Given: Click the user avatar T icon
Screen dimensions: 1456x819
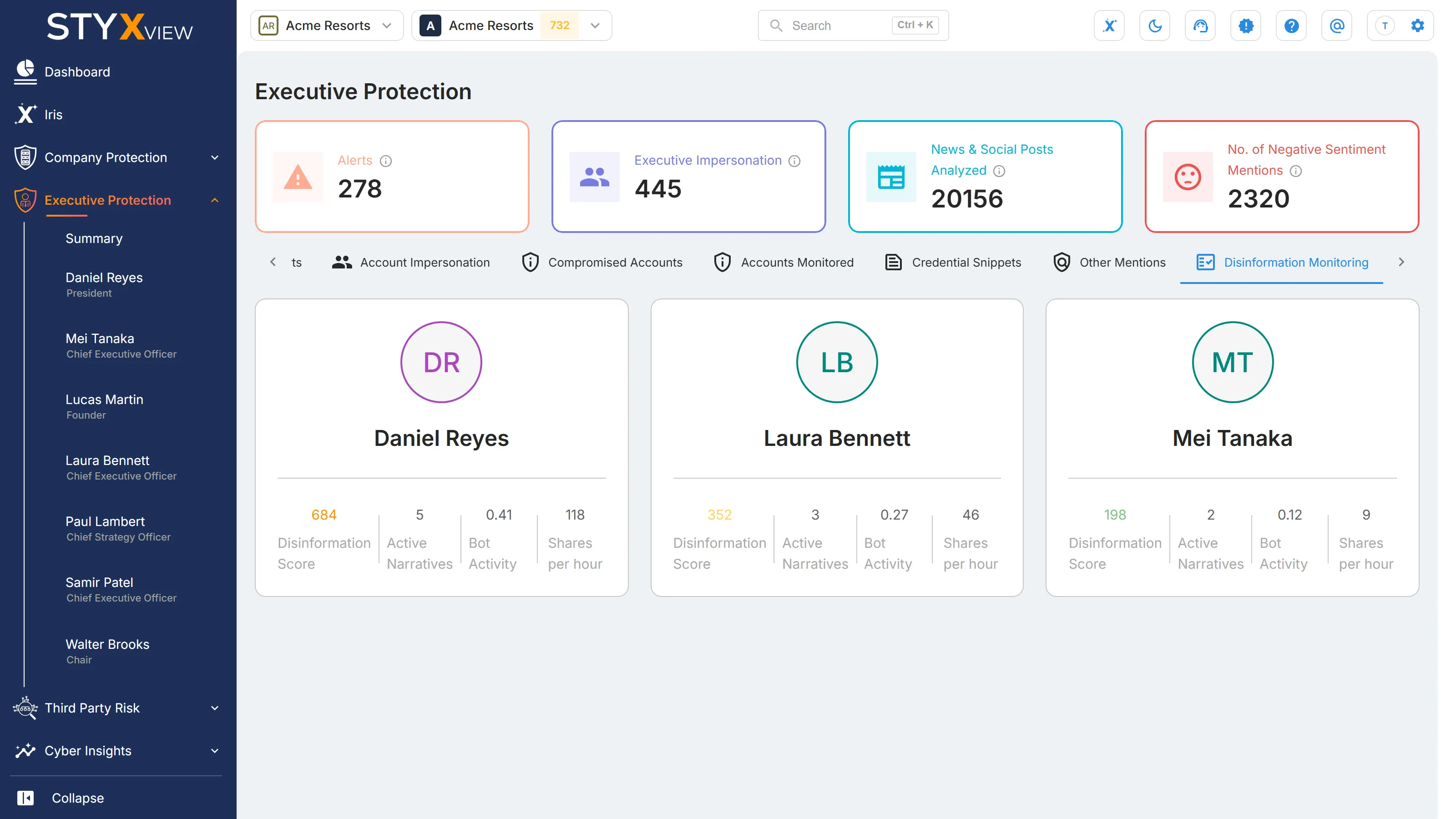Looking at the screenshot, I should pos(1384,25).
